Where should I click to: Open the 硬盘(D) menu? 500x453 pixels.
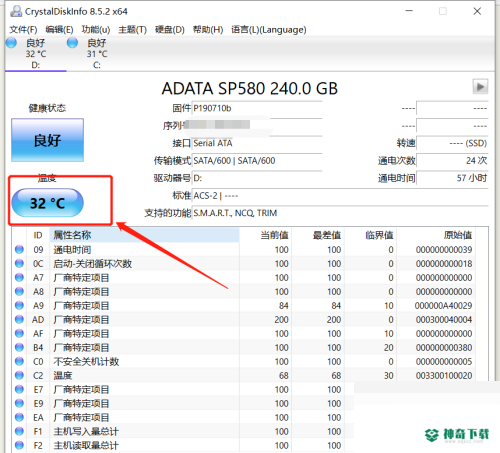tap(170, 30)
